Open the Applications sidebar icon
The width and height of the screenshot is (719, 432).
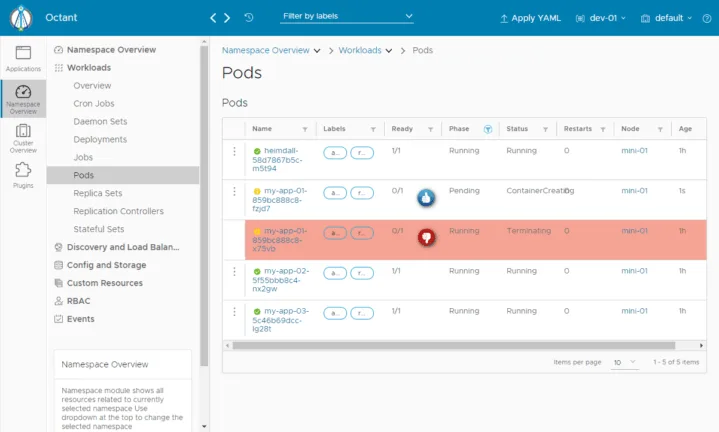click(x=23, y=59)
